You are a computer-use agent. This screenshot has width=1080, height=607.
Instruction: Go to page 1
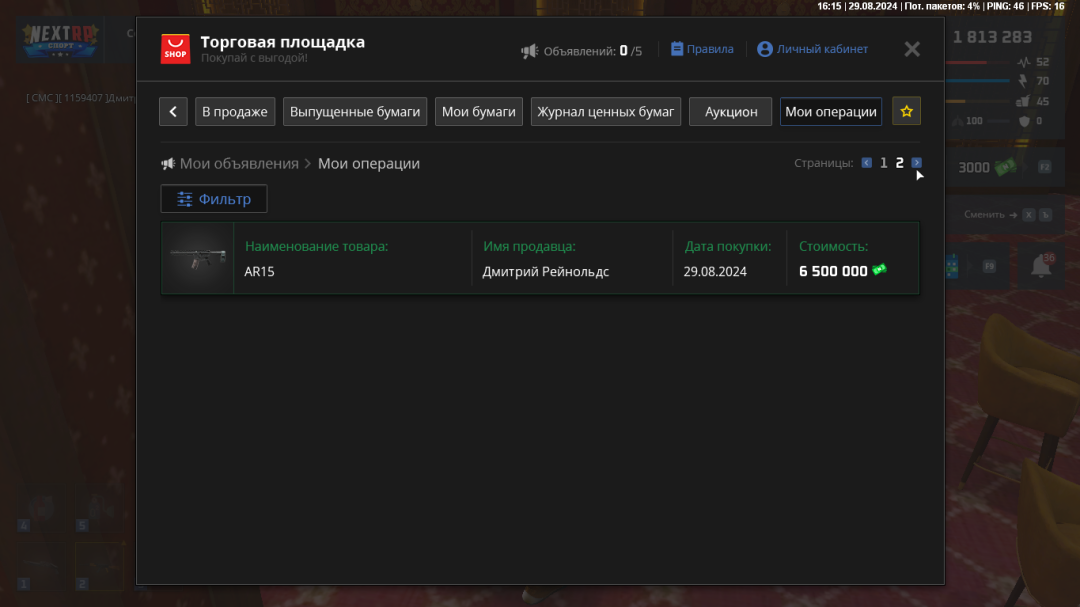pyautogui.click(x=884, y=163)
